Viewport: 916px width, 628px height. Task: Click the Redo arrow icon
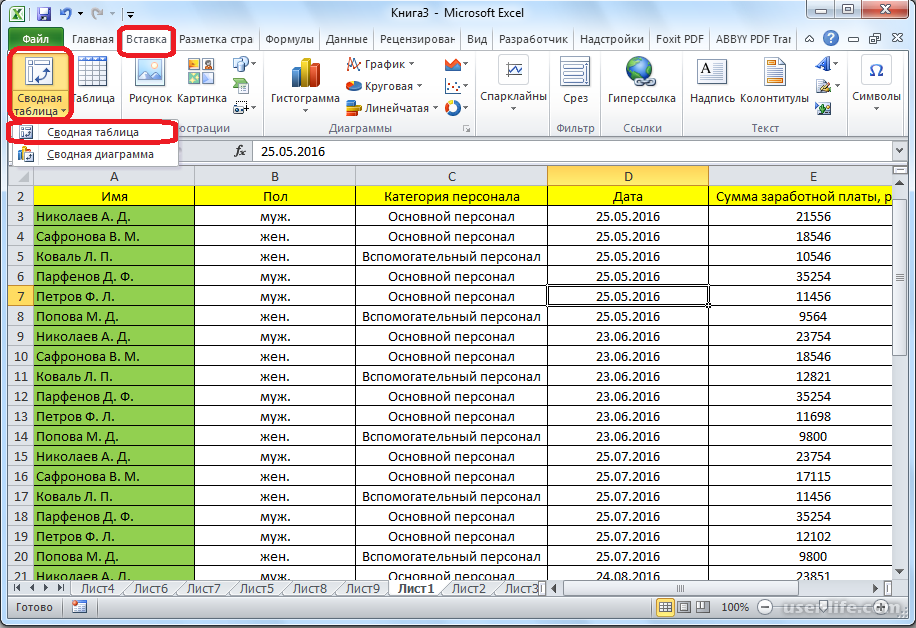97,13
